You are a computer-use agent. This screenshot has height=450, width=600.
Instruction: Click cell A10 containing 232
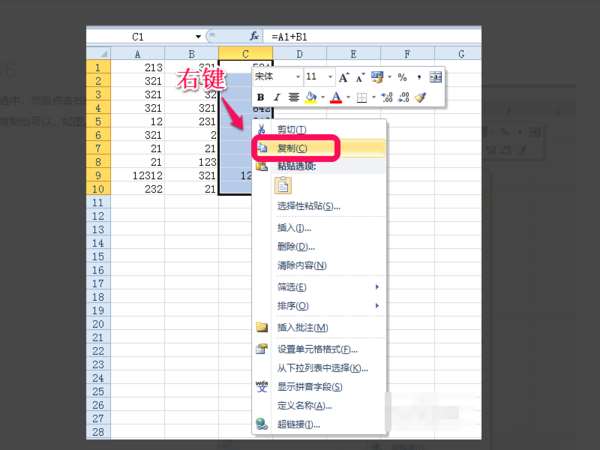(138, 189)
